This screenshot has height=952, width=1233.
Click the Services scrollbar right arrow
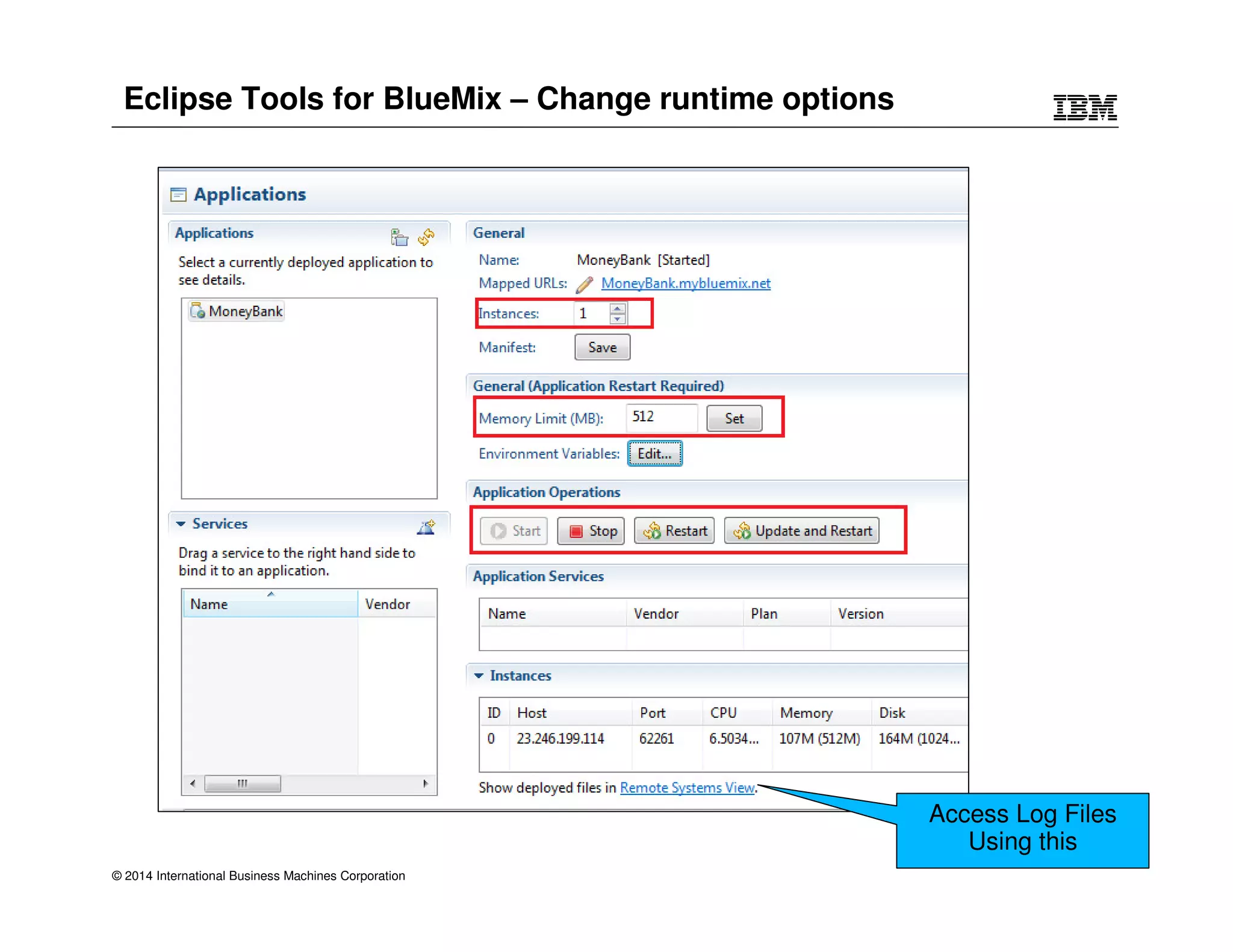coord(426,784)
